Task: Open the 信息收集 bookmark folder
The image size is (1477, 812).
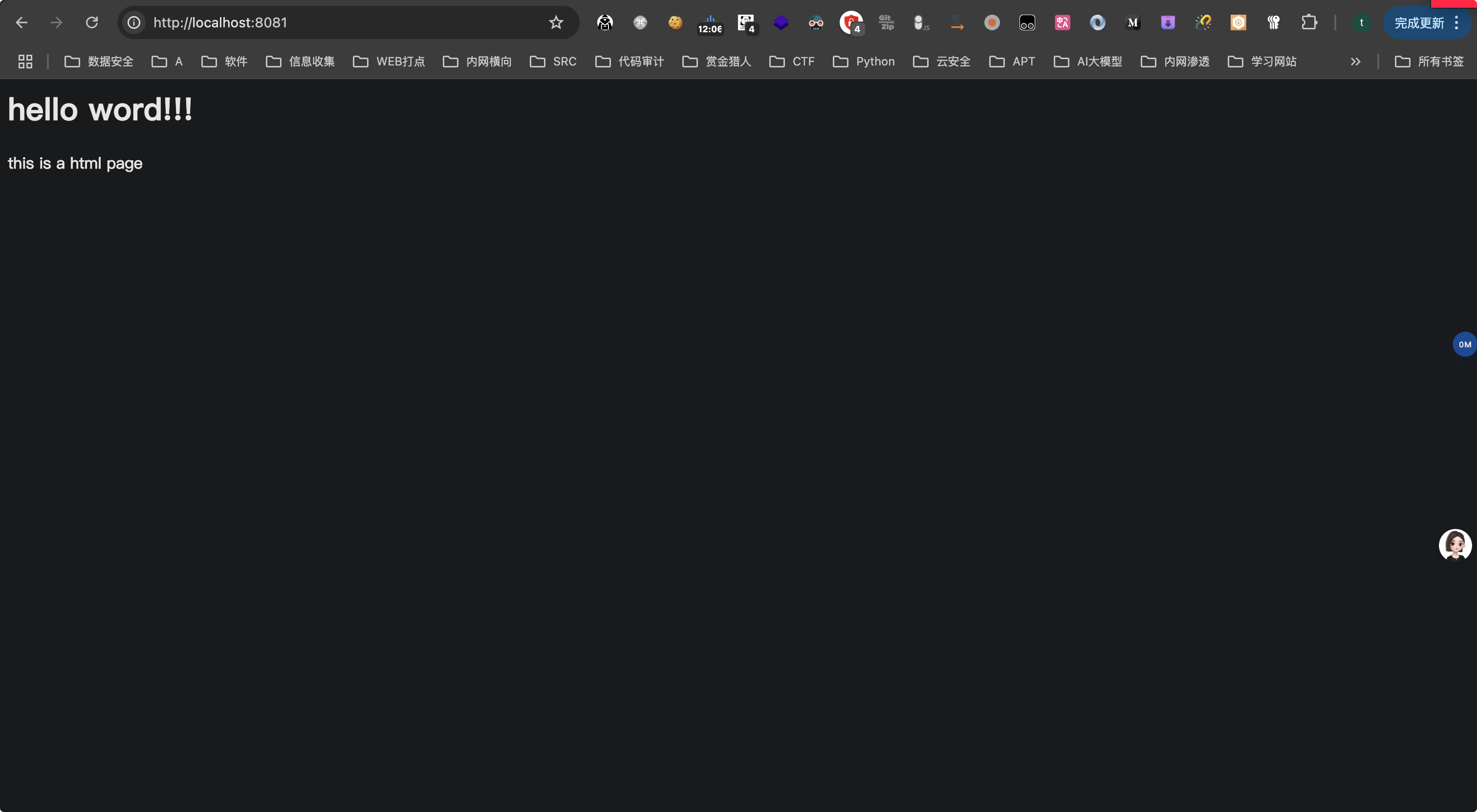Action: tap(300, 62)
